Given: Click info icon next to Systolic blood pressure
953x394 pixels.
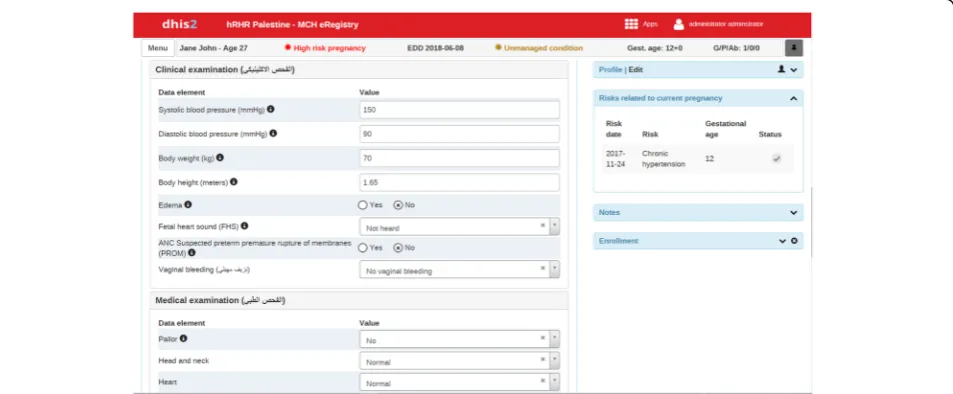Looking at the screenshot, I should pos(270,109).
